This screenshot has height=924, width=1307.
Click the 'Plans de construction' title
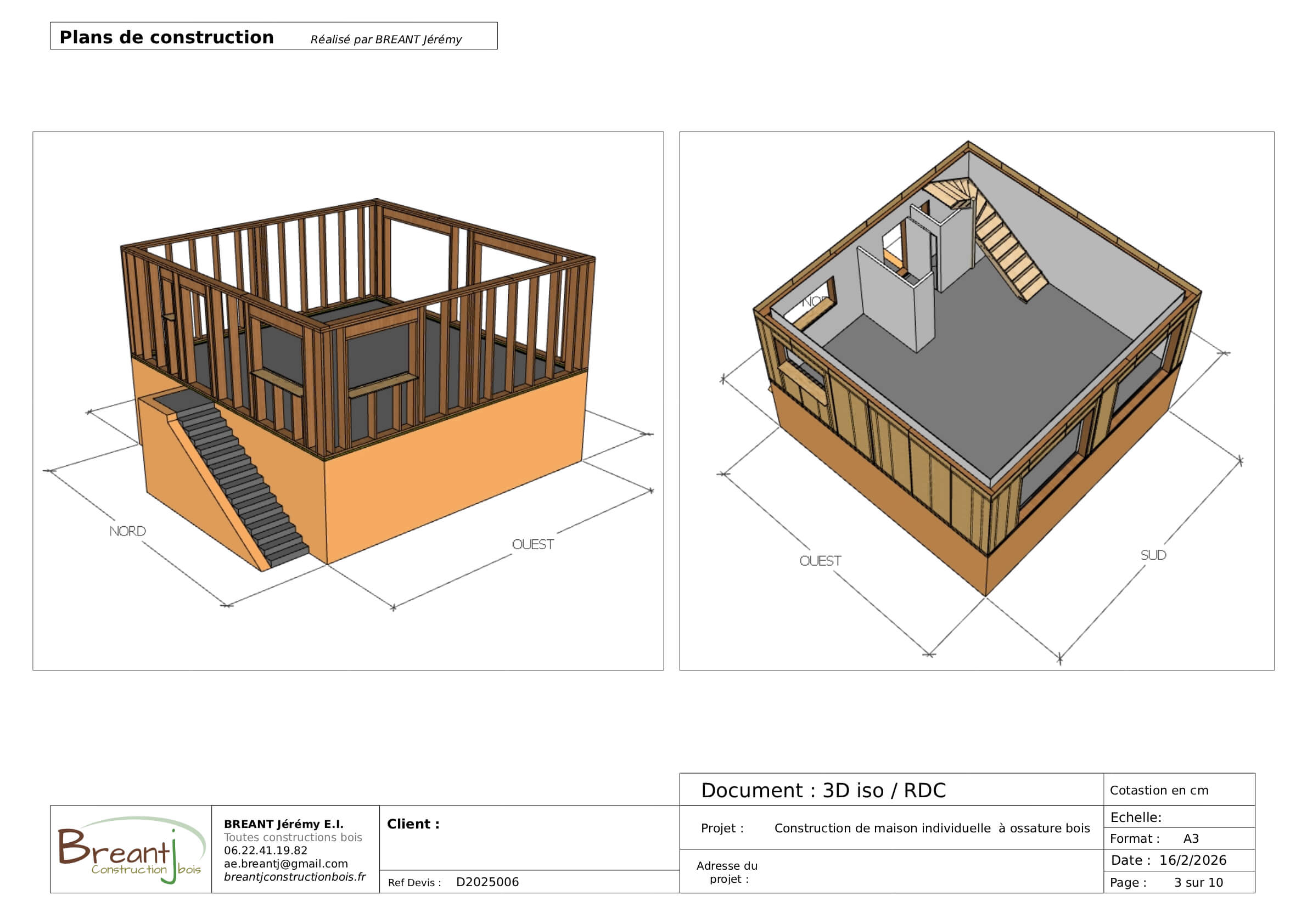click(x=167, y=37)
